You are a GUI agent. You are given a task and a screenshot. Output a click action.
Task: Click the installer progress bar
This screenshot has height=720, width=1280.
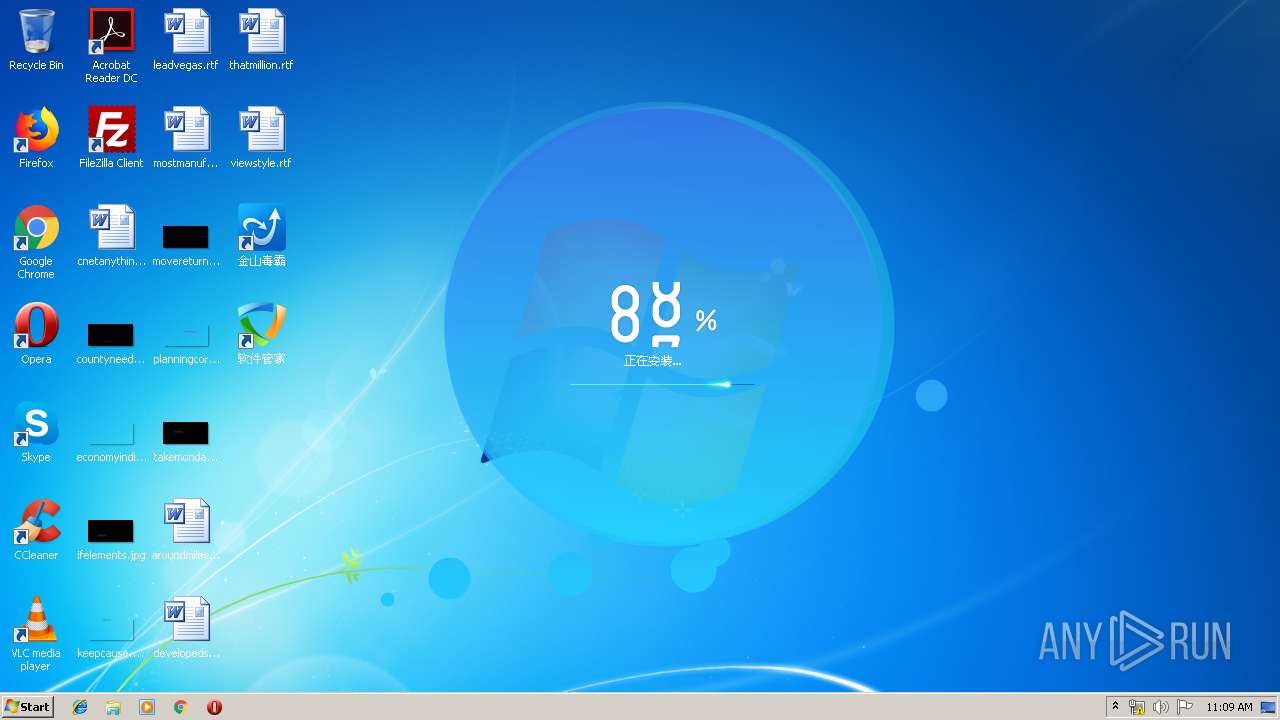[x=662, y=384]
